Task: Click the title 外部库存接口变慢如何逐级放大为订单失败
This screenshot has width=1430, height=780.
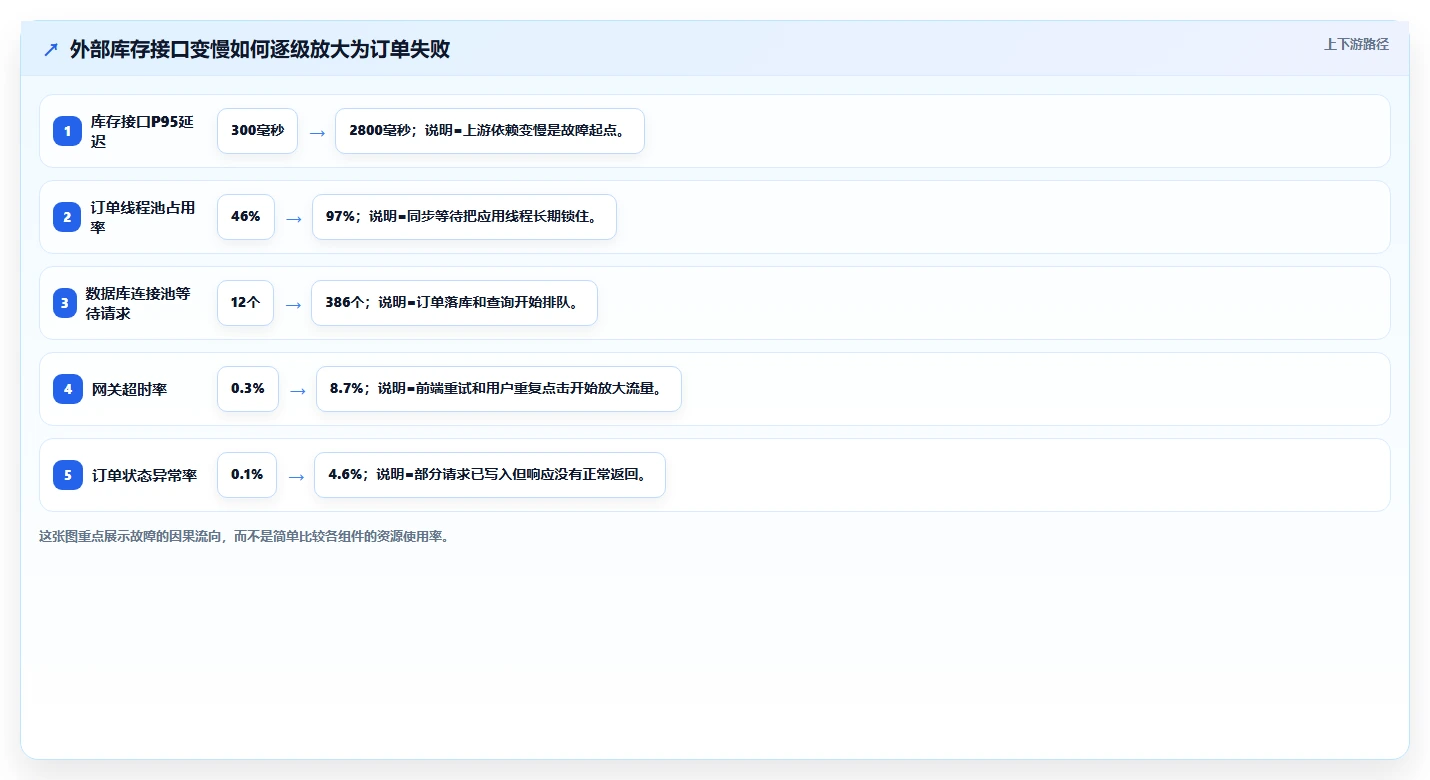Action: [x=260, y=50]
